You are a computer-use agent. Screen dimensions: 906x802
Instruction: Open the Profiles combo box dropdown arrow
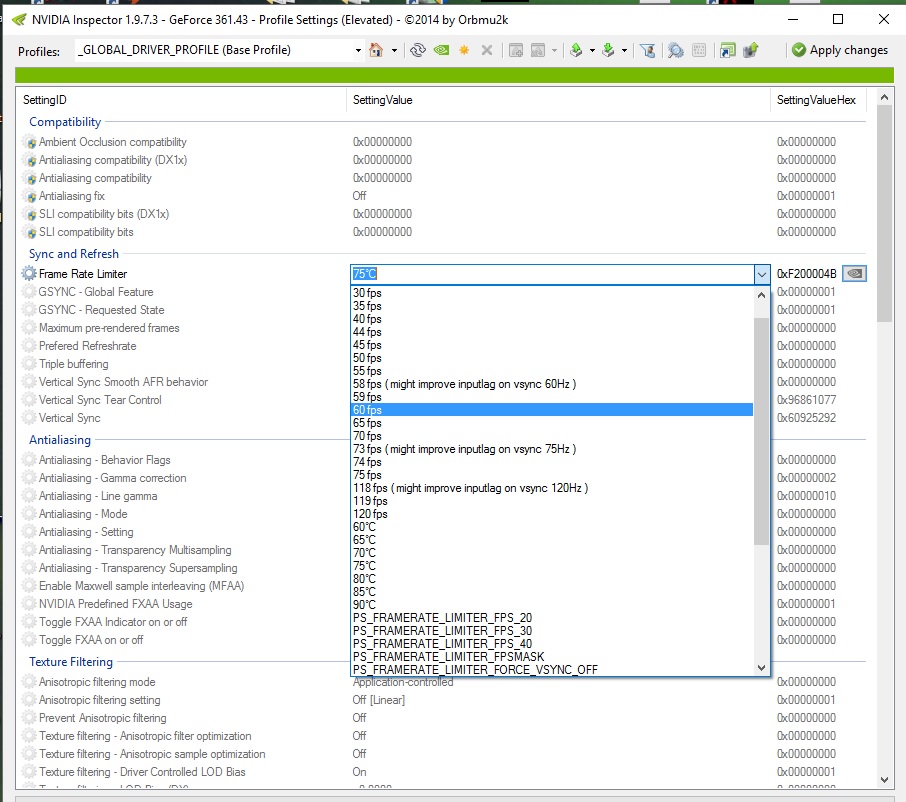(358, 50)
